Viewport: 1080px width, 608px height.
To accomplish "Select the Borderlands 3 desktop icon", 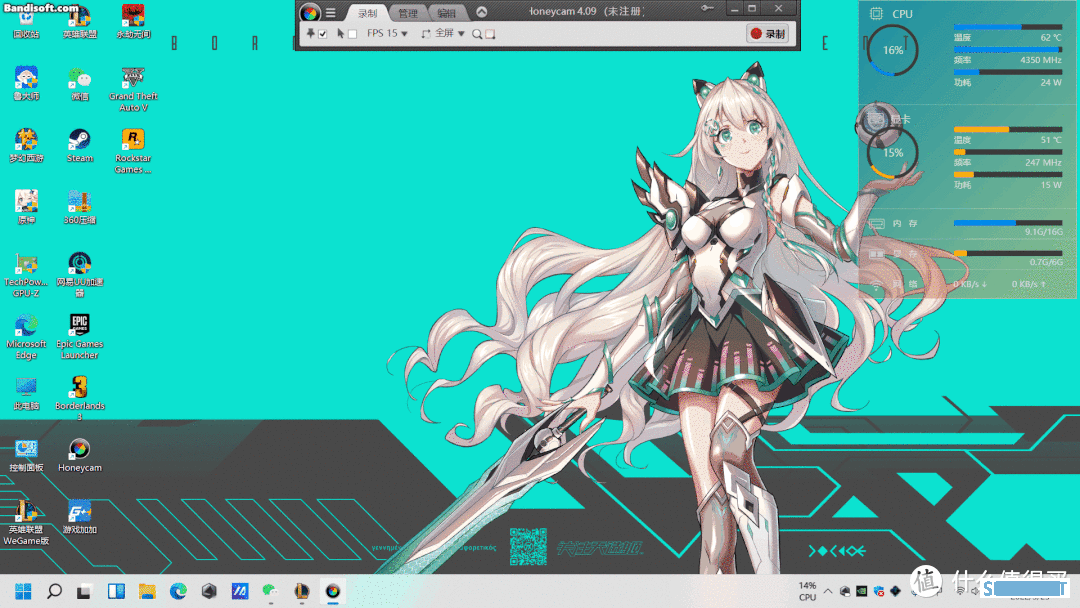I will (80, 399).
